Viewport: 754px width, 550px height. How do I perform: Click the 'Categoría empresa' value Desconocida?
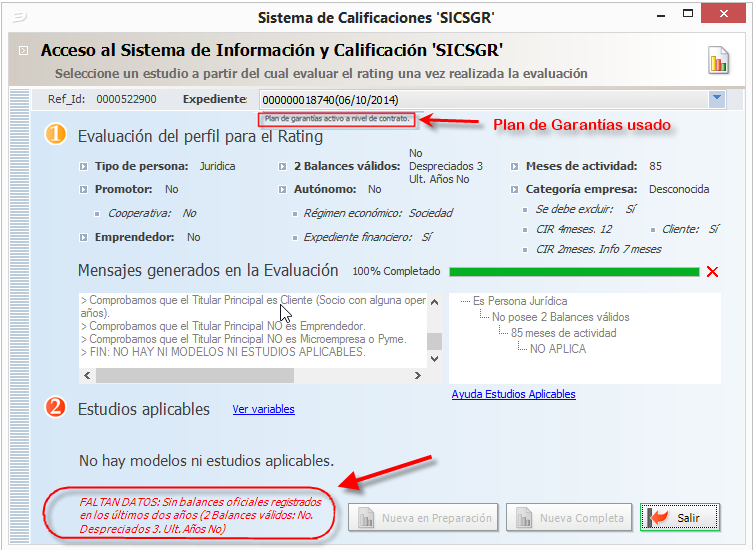point(679,189)
